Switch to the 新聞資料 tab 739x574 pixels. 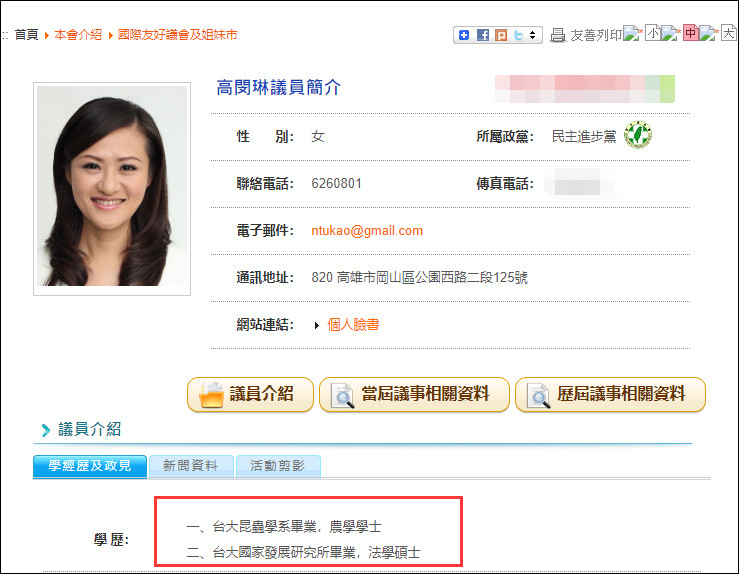[x=191, y=467]
